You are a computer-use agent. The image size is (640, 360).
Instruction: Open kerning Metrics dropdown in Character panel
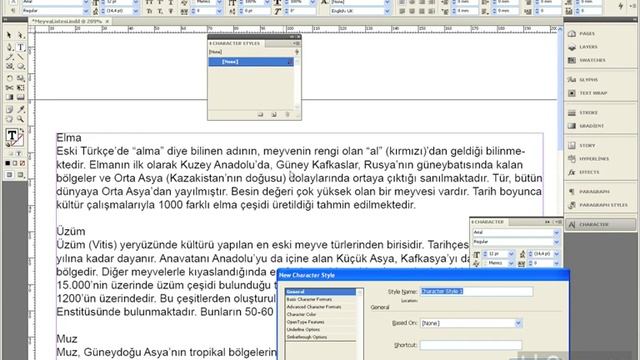511,263
